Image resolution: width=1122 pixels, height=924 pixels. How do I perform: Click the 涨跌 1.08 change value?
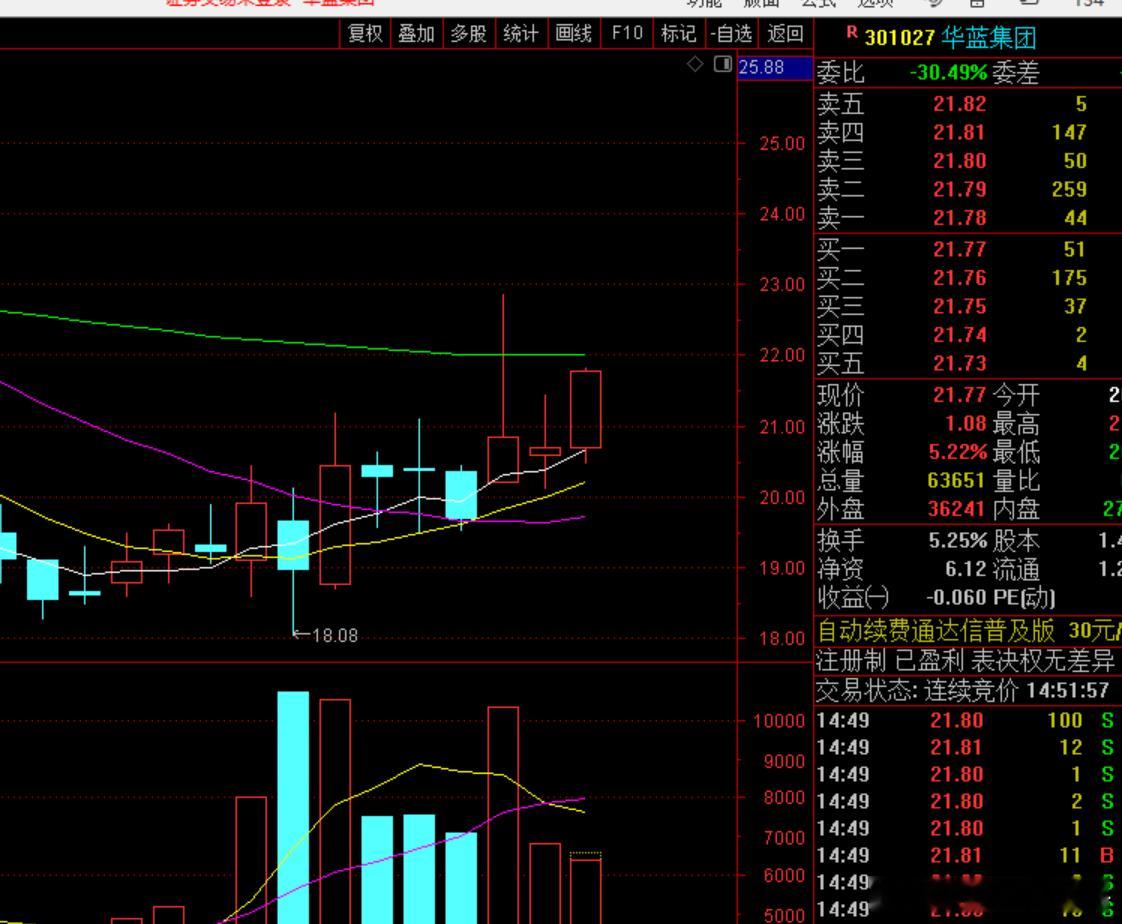965,423
